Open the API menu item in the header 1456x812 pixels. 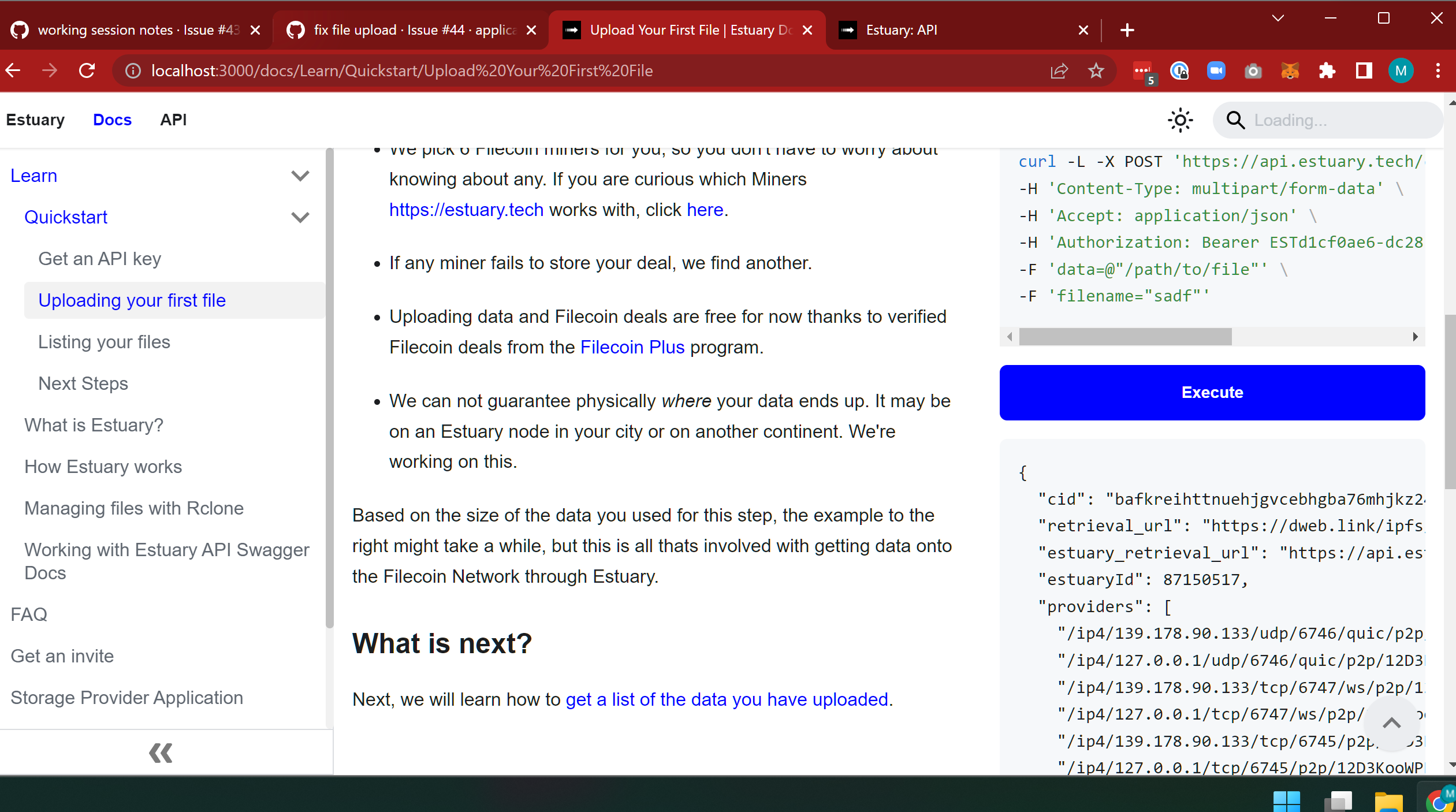point(173,120)
